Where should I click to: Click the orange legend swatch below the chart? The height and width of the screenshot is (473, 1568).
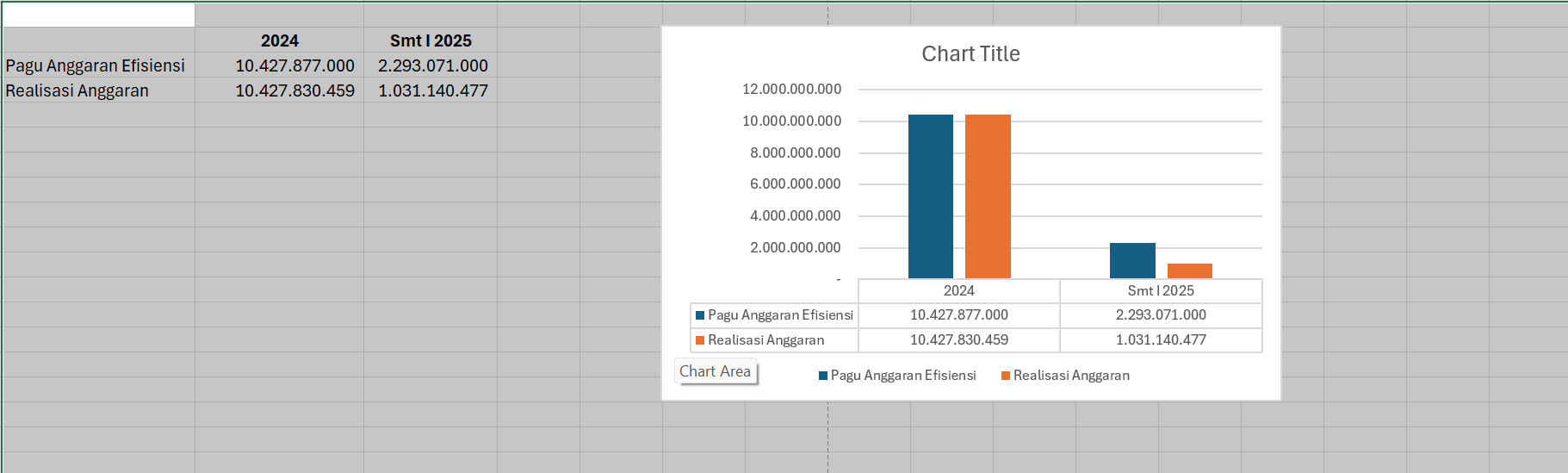tap(1006, 376)
